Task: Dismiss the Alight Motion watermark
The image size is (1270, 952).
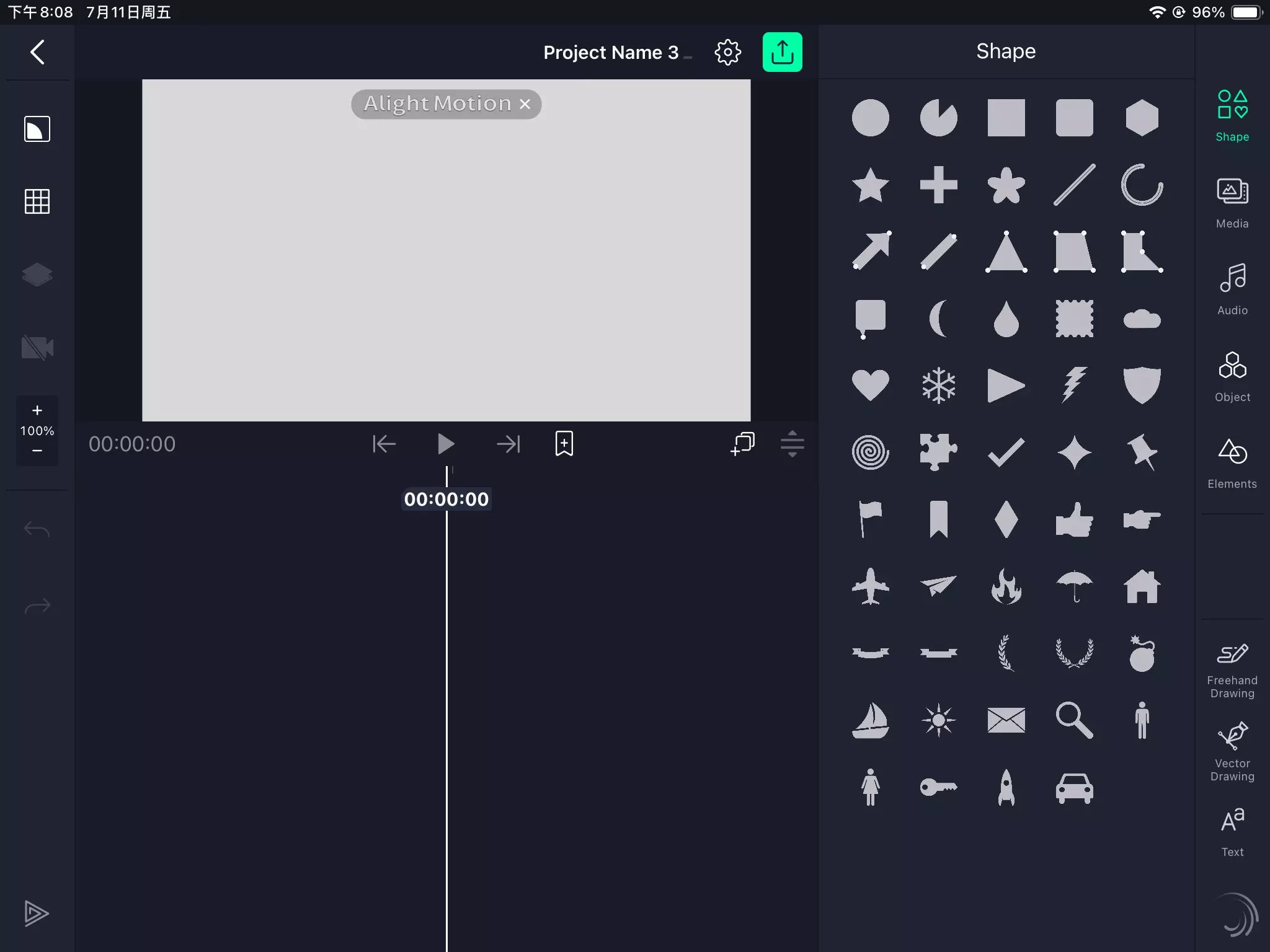Action: (x=525, y=104)
